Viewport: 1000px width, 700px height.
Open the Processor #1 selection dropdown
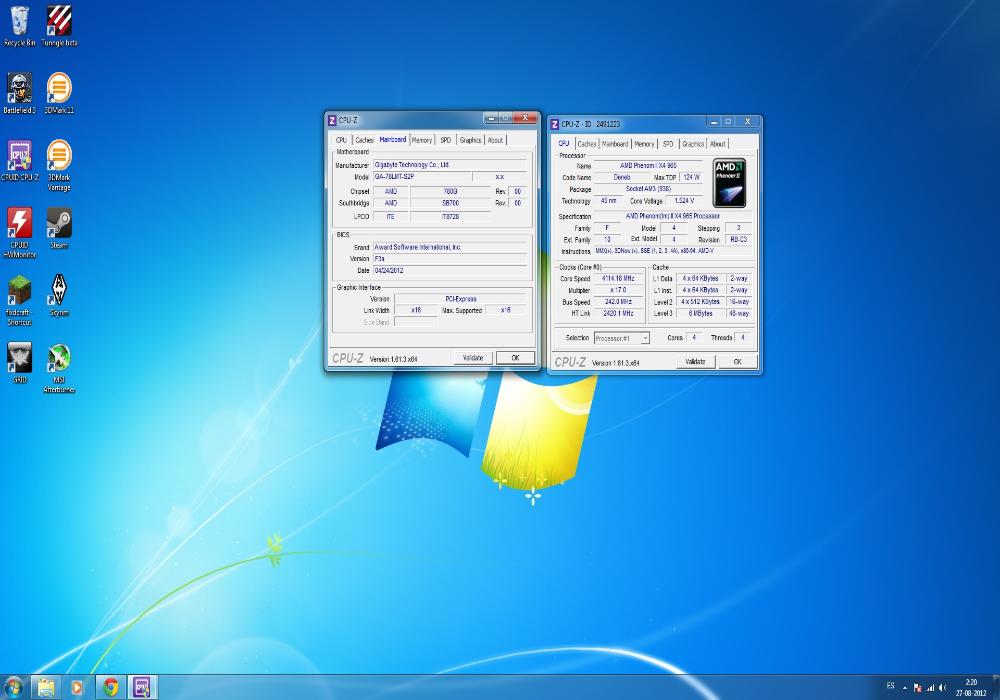click(x=622, y=338)
